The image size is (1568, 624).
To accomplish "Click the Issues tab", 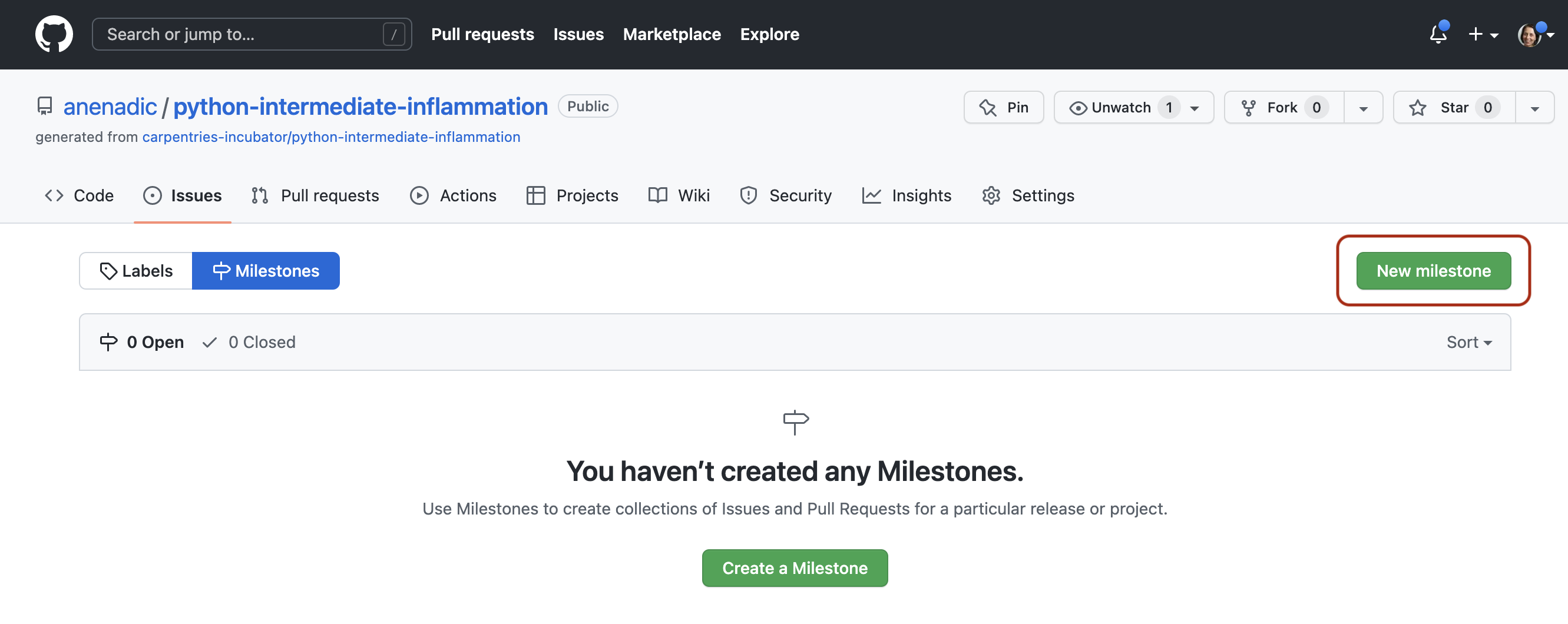I will pyautogui.click(x=182, y=195).
